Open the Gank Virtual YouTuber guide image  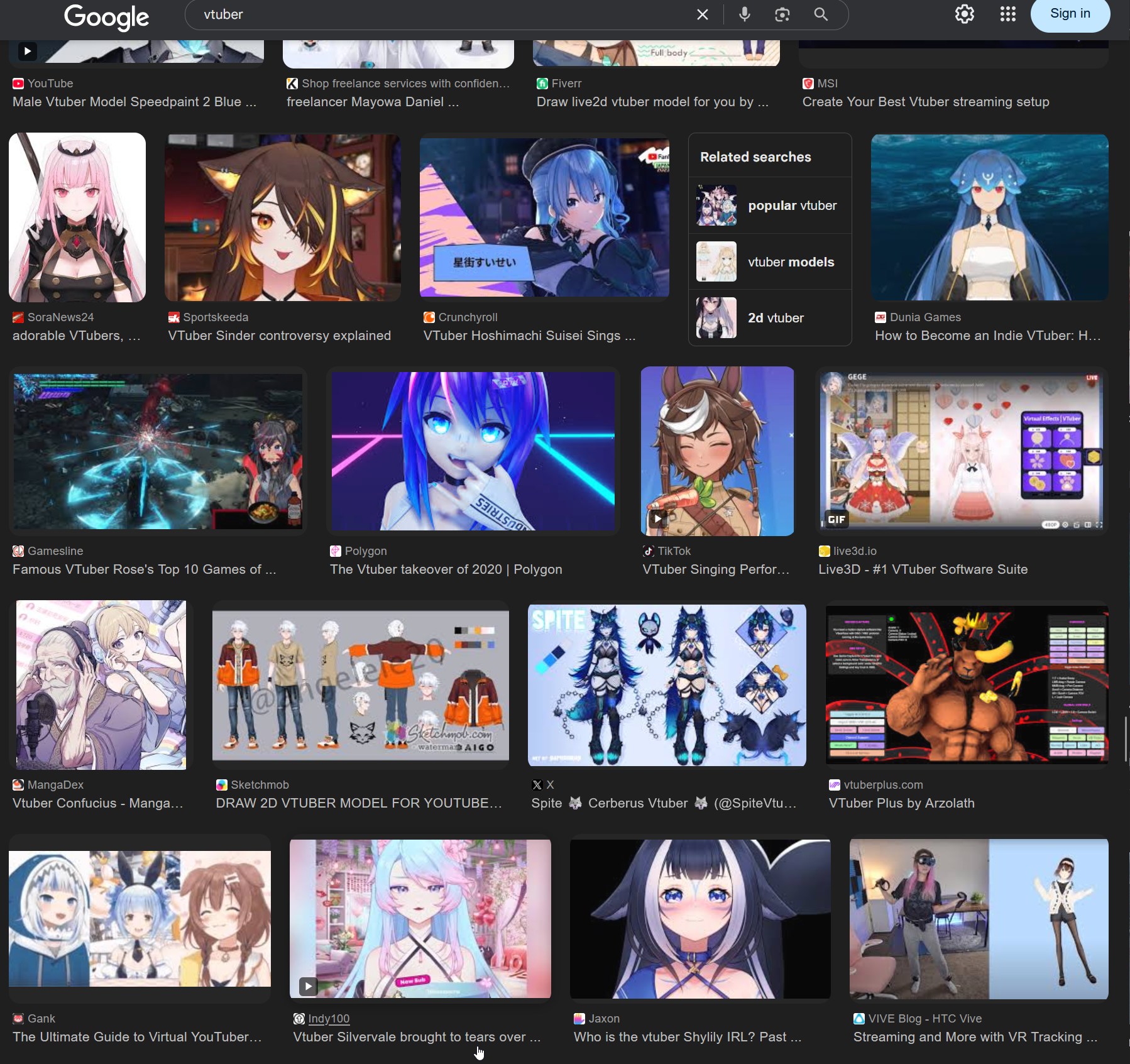pos(140,919)
